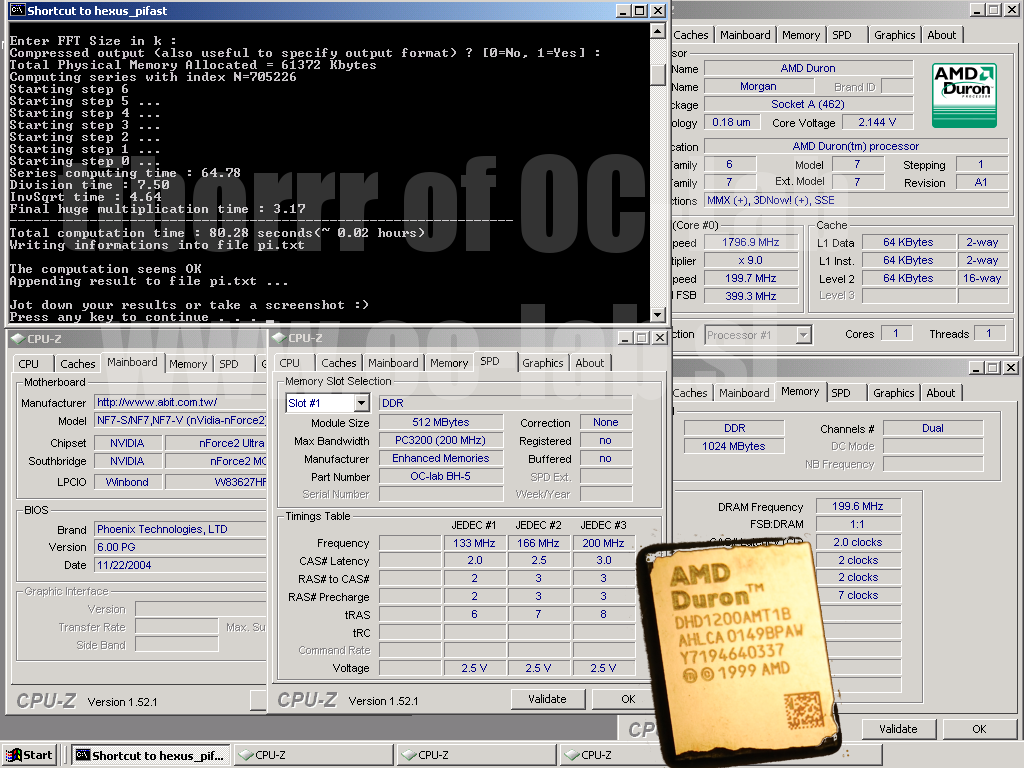Click the Manufacturer field 'Enhanced Memories'
The width and height of the screenshot is (1024, 768).
click(441, 458)
